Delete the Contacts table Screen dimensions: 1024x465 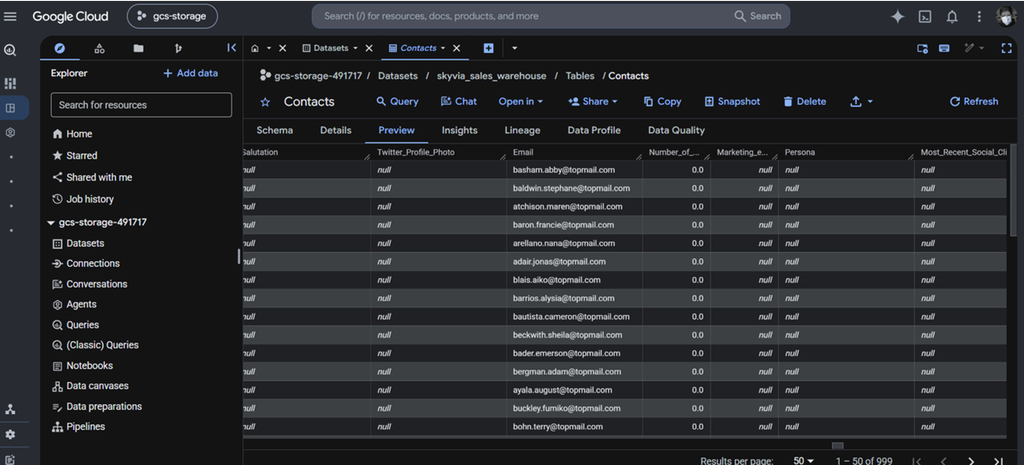click(x=805, y=102)
